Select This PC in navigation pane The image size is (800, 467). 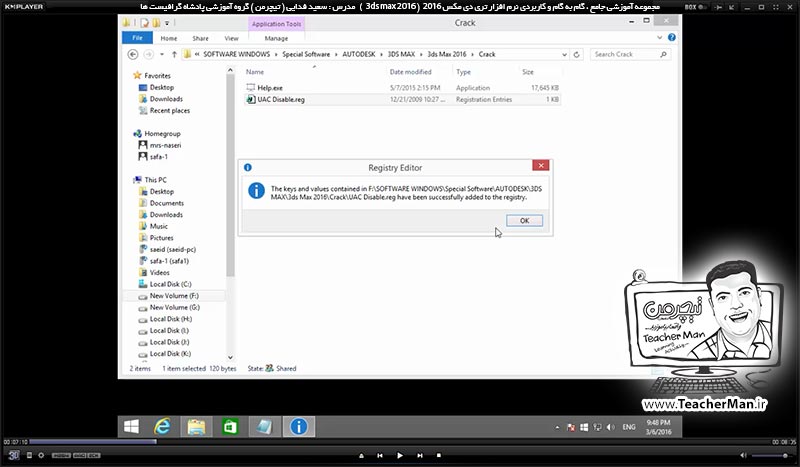click(155, 180)
